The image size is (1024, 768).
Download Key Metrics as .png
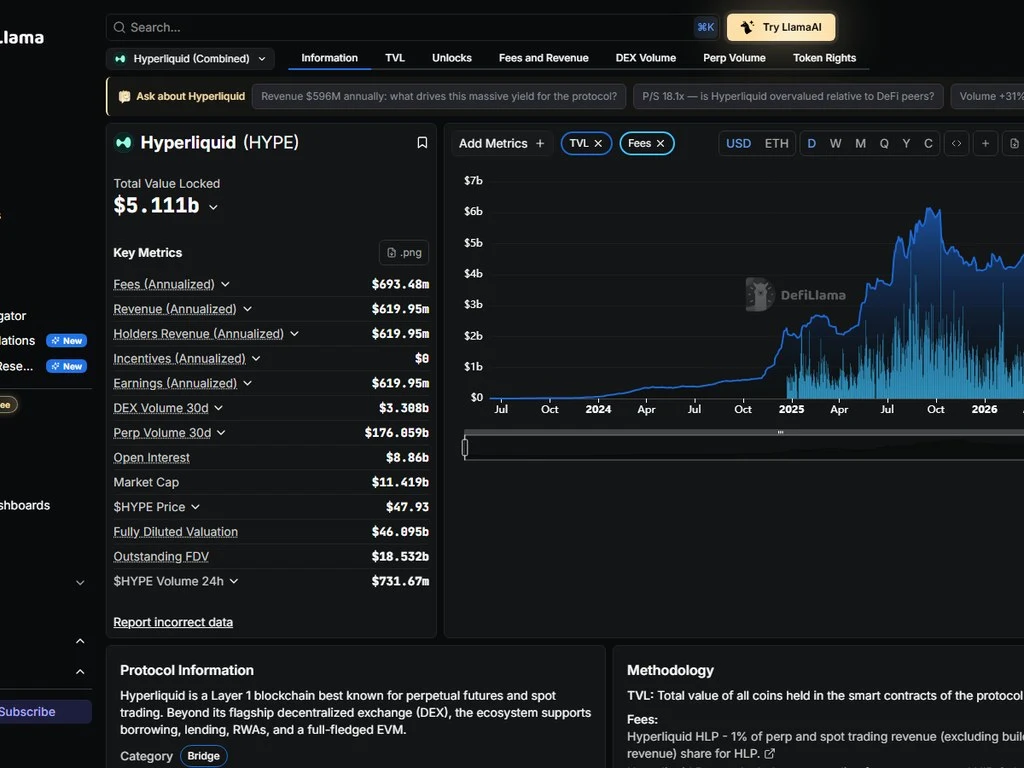tap(404, 252)
